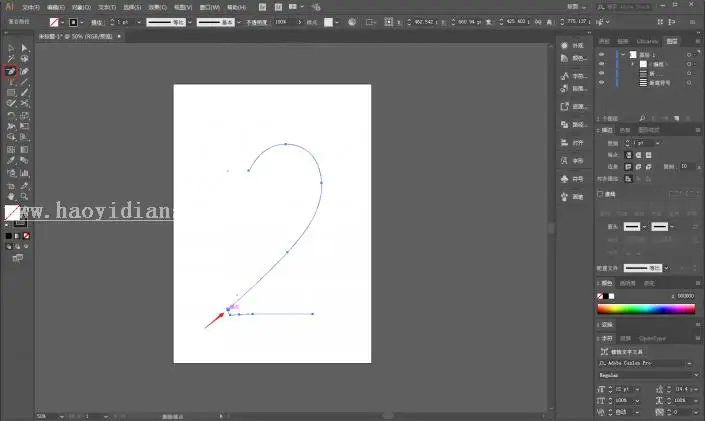Click the search icon in Layers panel footer
705x421 pixels.
point(643,118)
